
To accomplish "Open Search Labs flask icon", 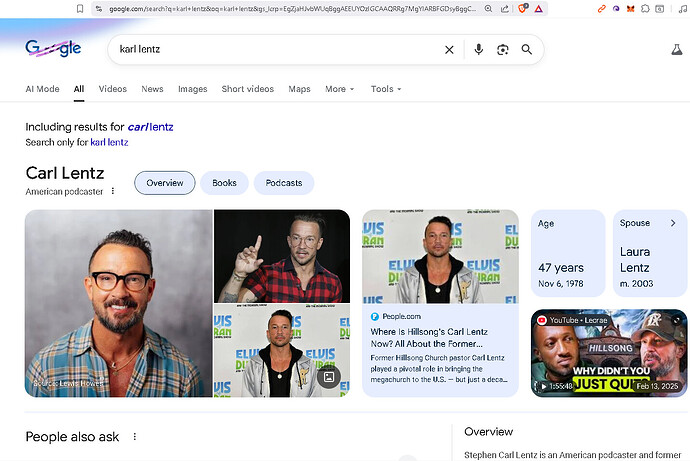I will coord(677,50).
